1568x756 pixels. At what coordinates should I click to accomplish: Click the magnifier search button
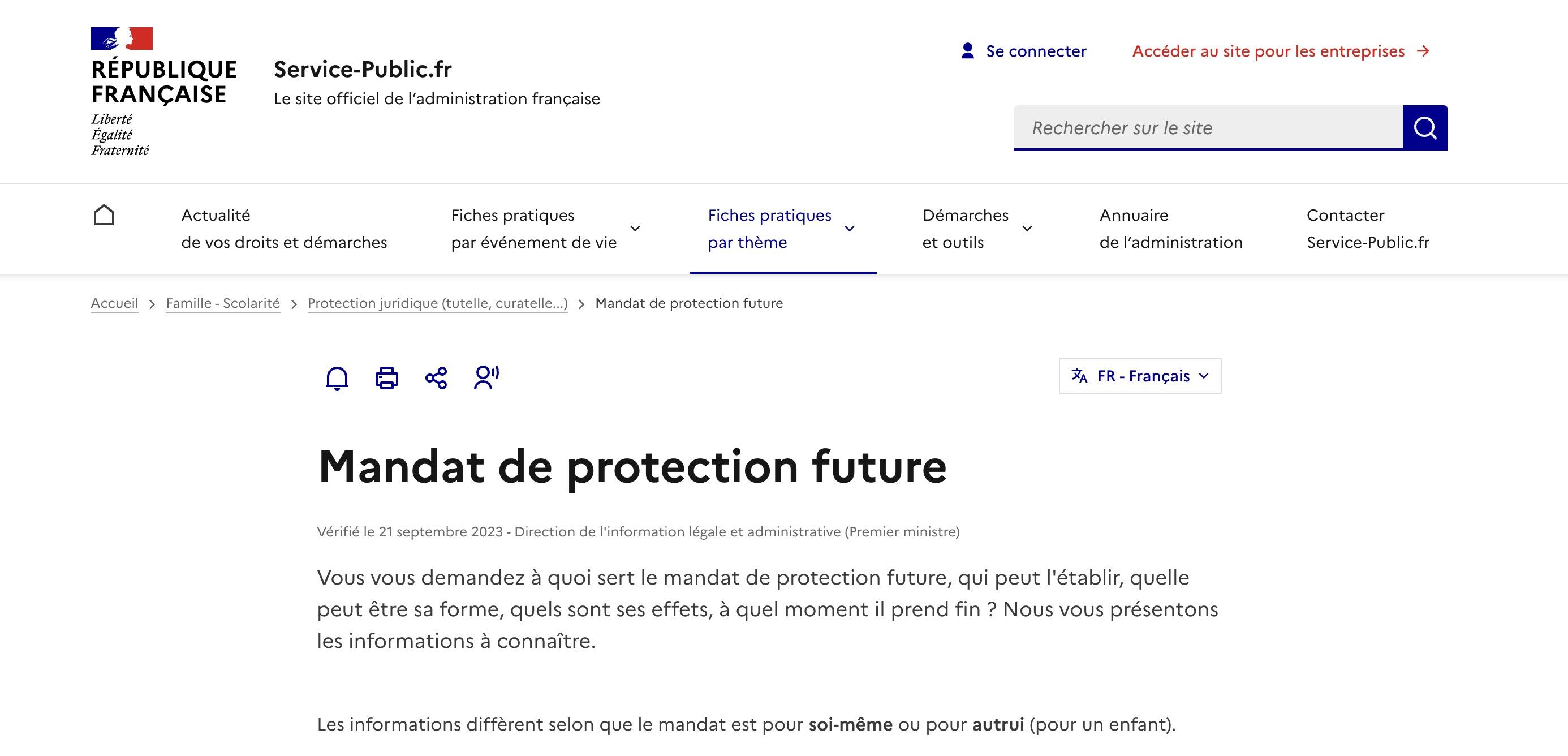tap(1425, 128)
